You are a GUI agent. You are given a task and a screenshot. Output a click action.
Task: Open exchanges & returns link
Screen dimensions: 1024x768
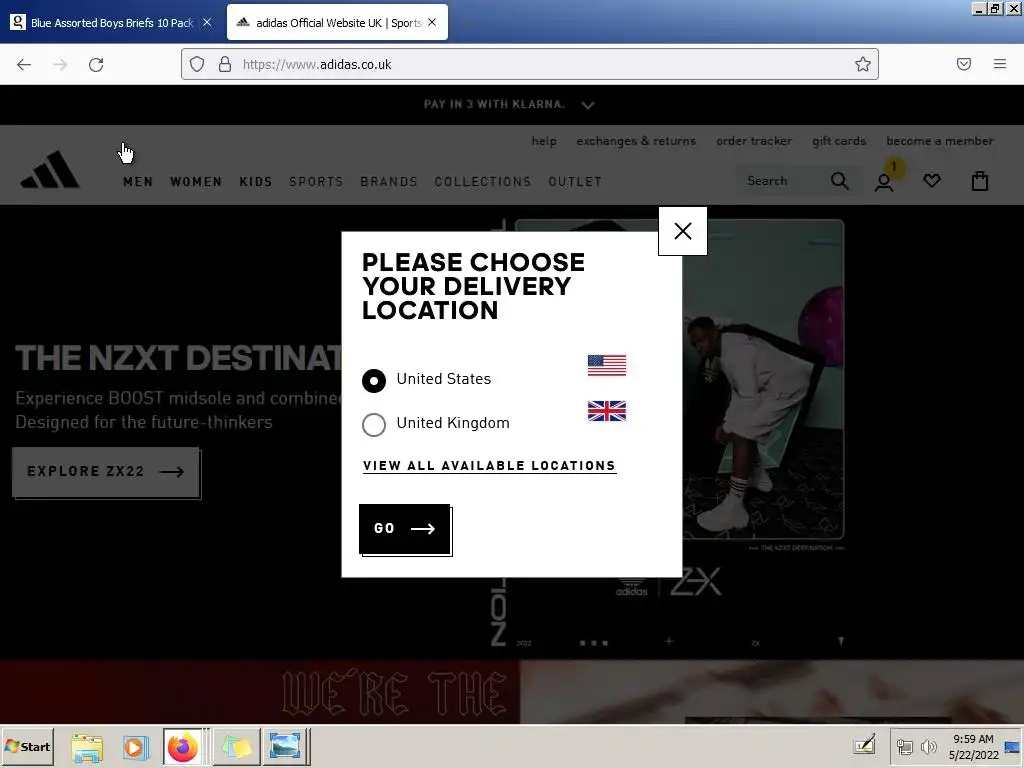[x=636, y=141]
